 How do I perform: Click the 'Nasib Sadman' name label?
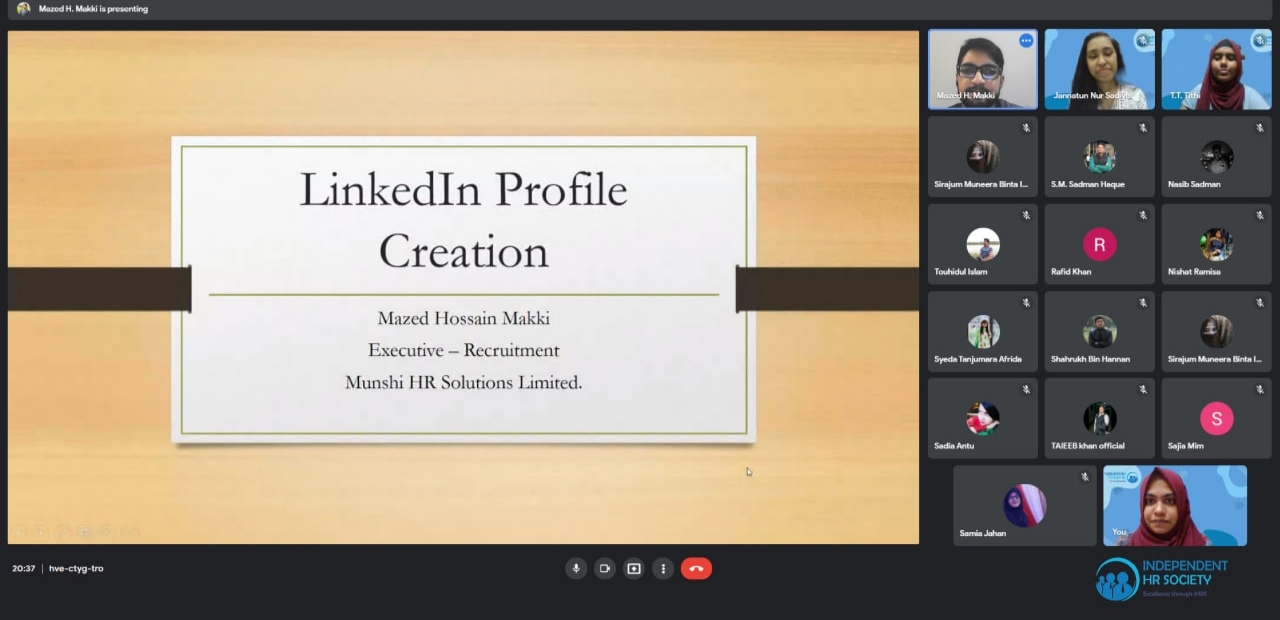click(x=1194, y=184)
